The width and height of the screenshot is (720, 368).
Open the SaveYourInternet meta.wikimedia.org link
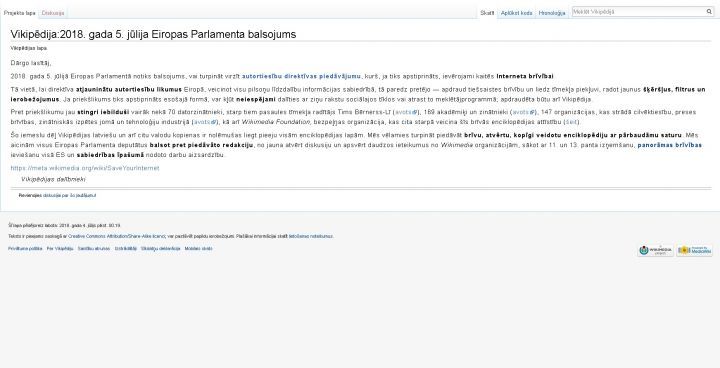click(85, 168)
